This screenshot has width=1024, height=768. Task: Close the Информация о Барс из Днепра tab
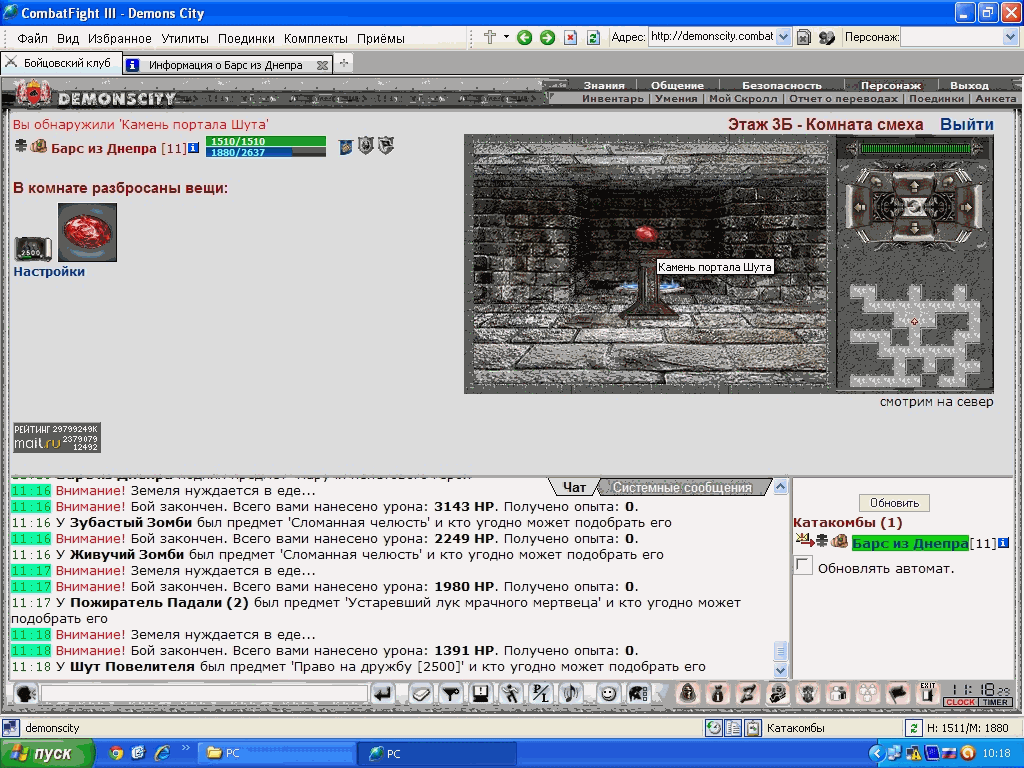coord(322,65)
